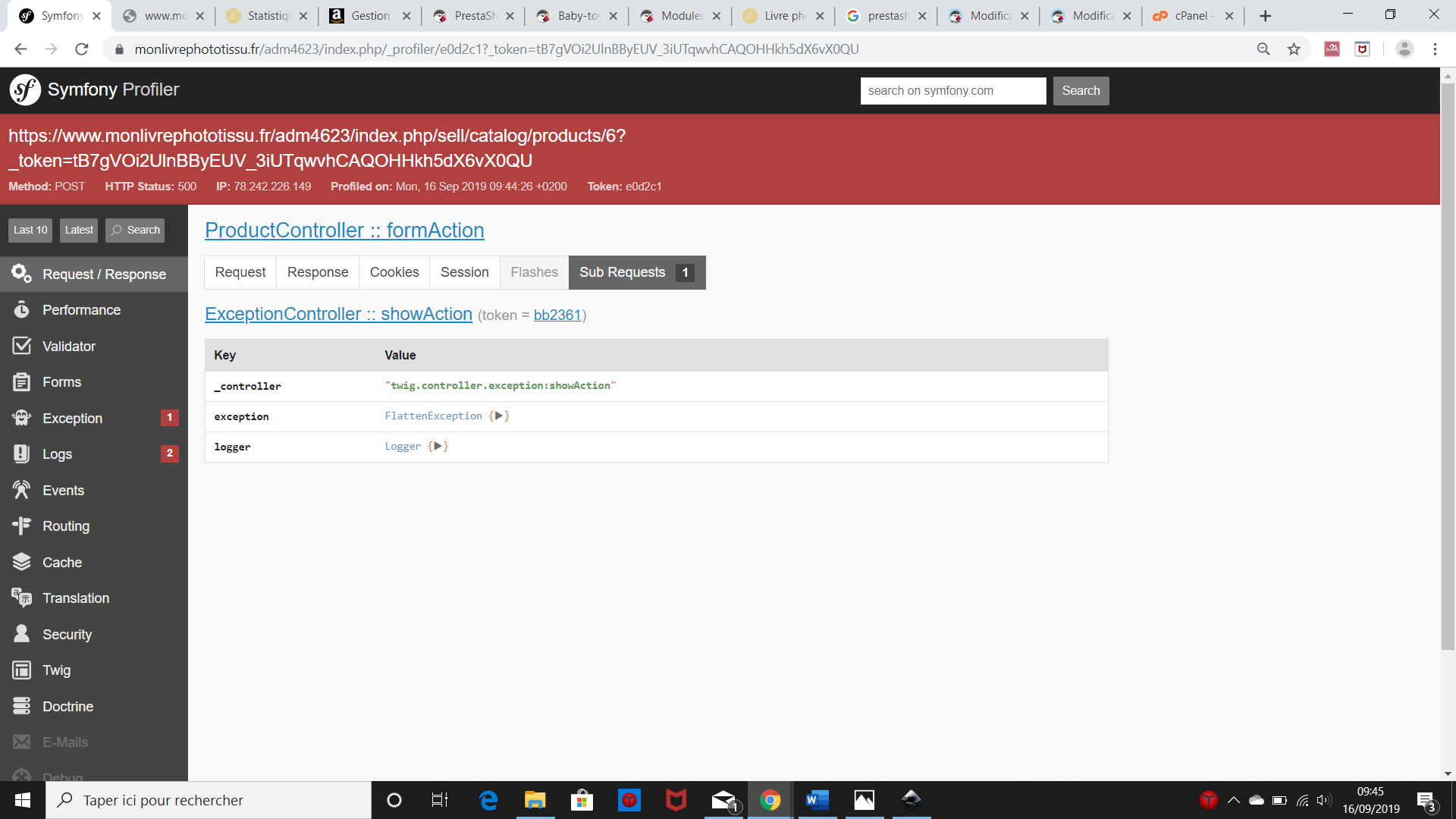
Task: Click the header Search button
Action: 1081,91
